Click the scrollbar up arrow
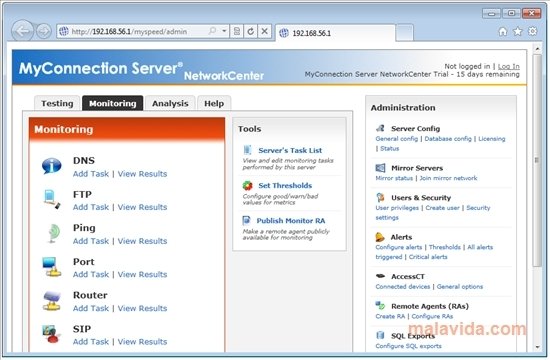This screenshot has height=360, width=550. (537, 49)
